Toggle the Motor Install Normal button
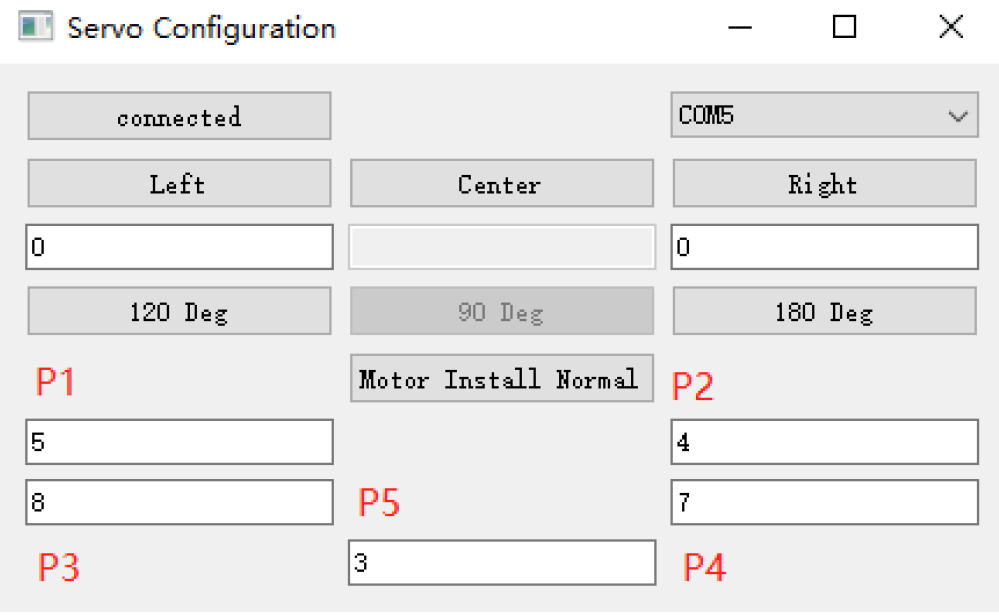 [x=501, y=379]
